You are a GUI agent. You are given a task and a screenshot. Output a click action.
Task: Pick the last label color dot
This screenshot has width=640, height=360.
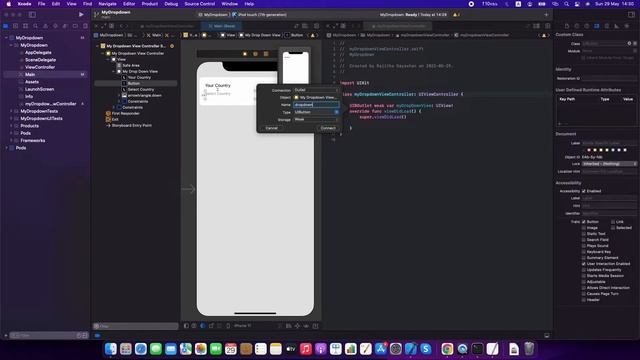(x=625, y=150)
